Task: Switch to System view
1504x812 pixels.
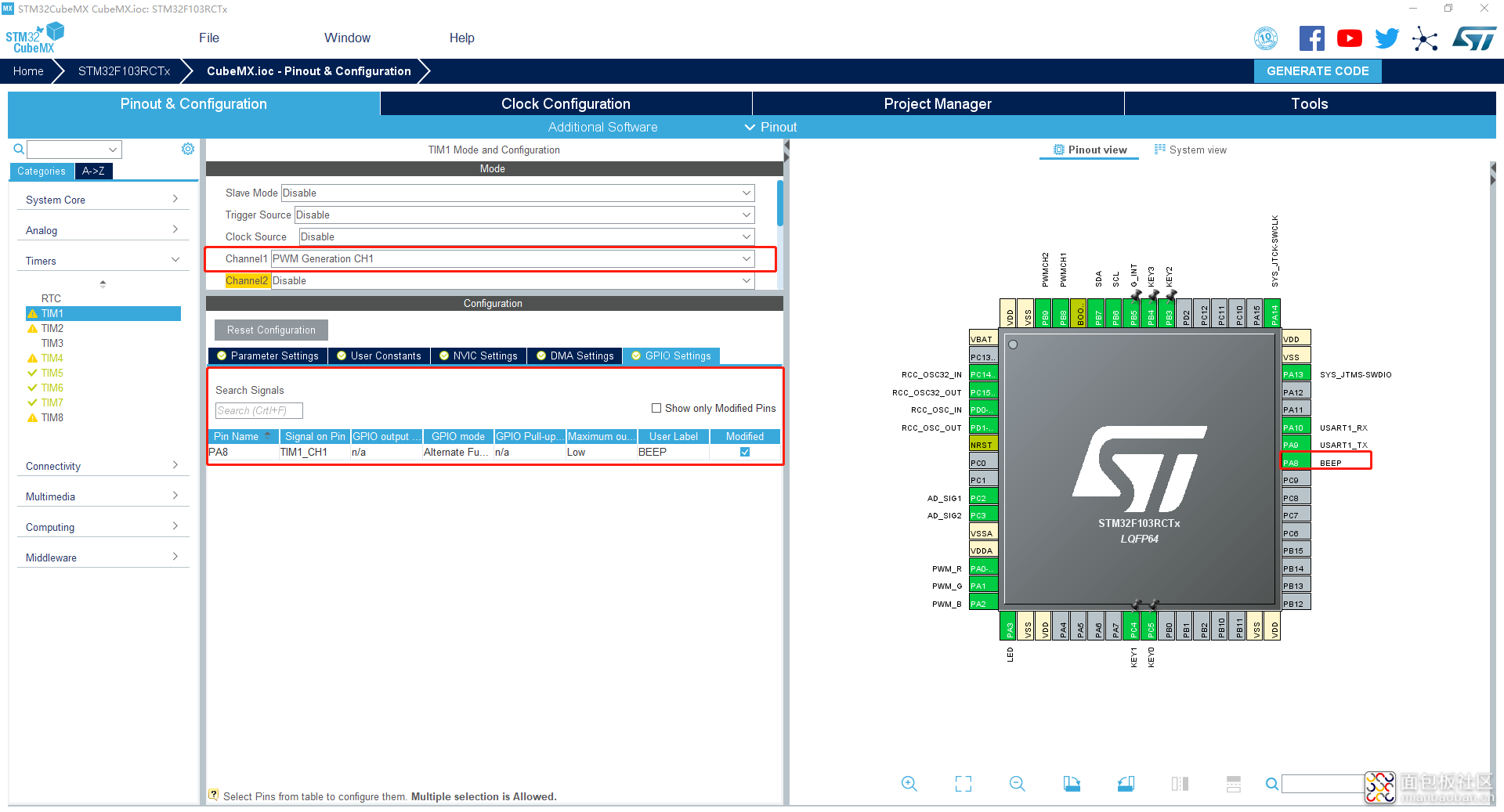Action: coord(1191,150)
